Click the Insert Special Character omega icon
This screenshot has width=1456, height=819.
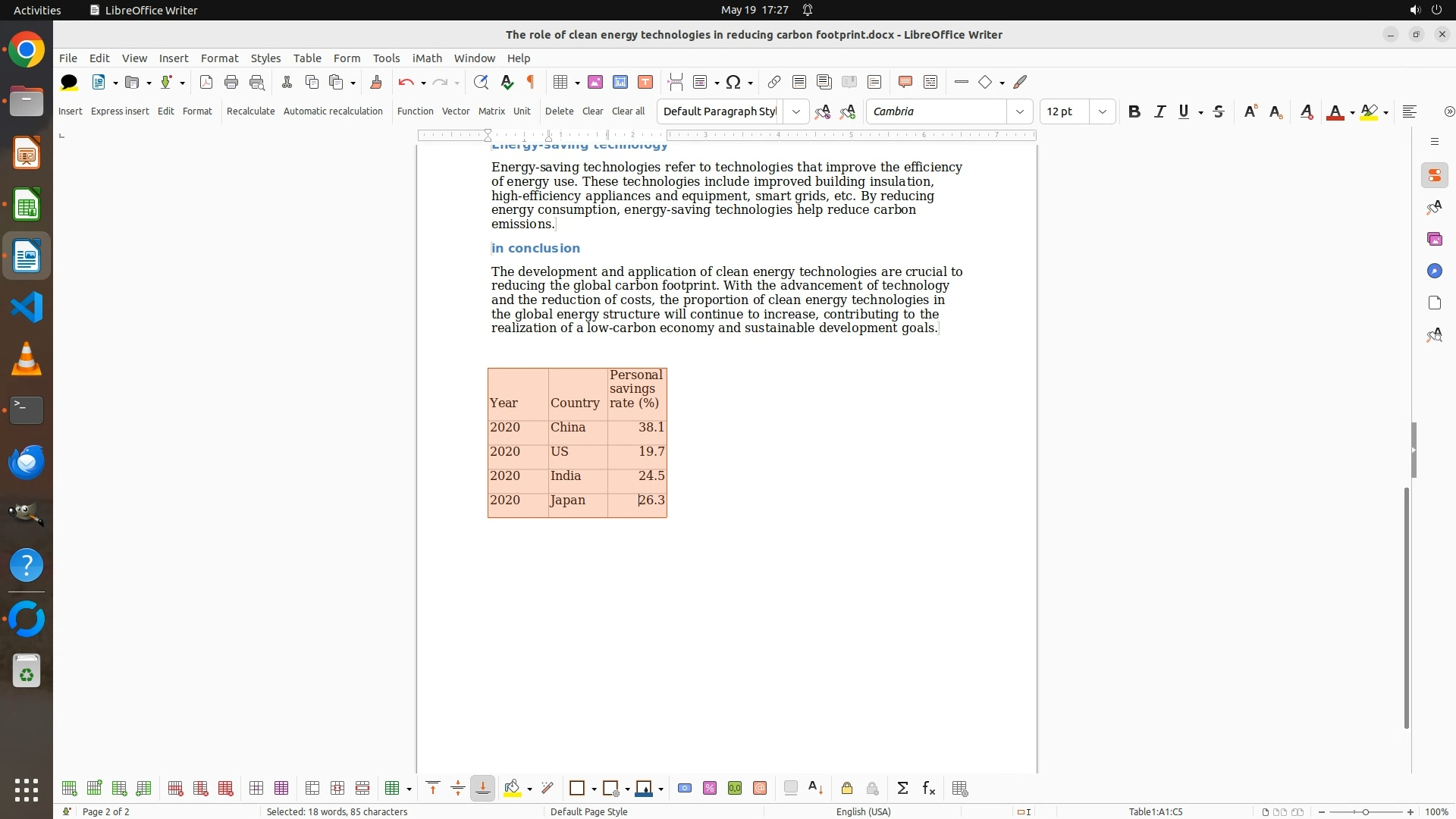(x=733, y=83)
